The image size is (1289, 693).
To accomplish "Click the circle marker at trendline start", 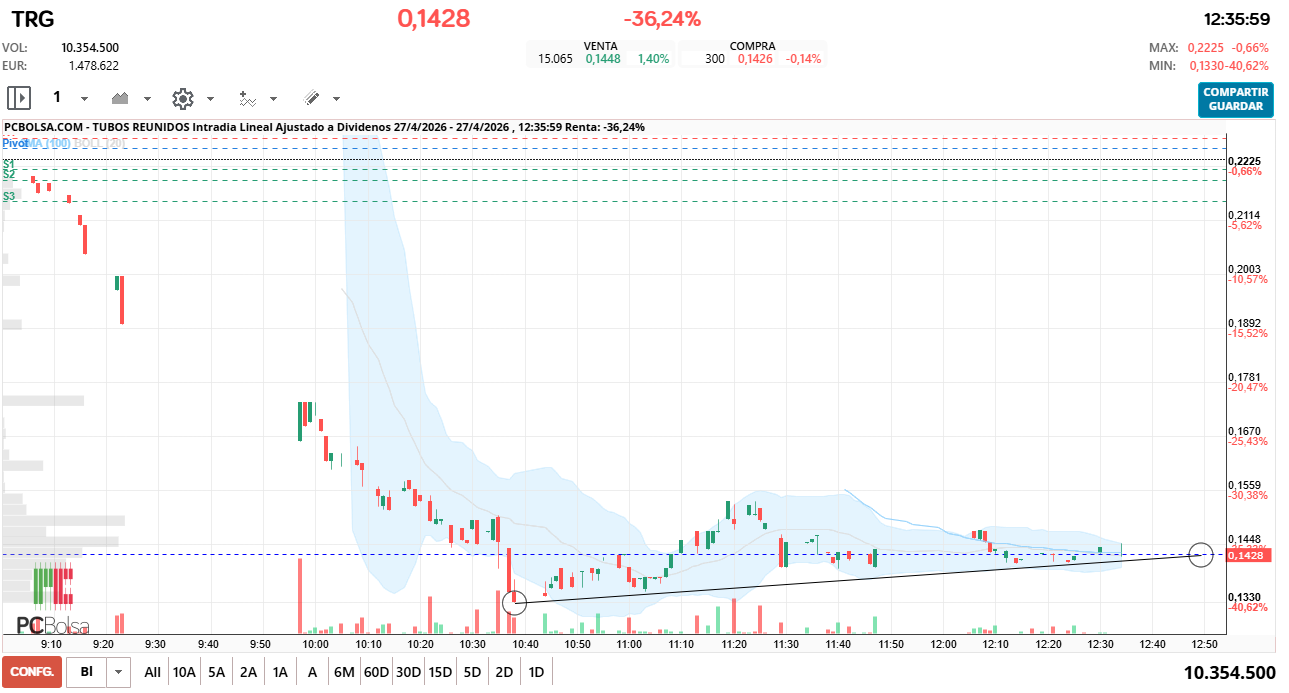I will coord(514,602).
